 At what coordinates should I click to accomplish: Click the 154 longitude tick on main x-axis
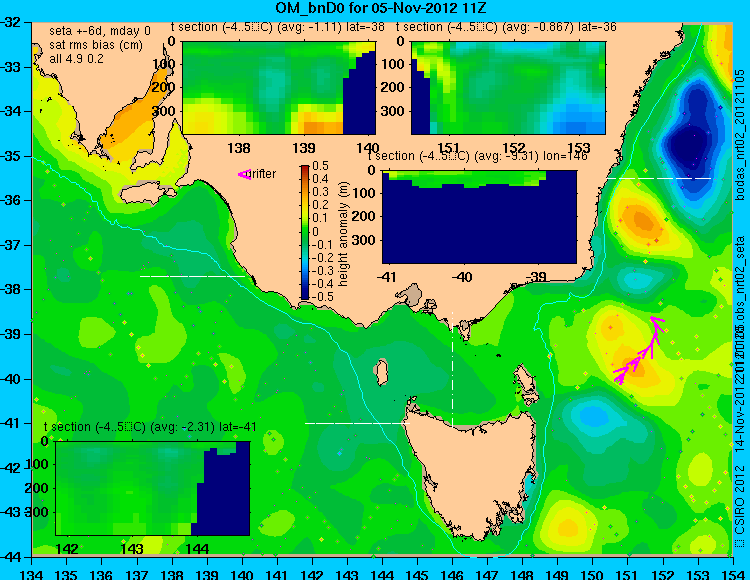pos(733,574)
